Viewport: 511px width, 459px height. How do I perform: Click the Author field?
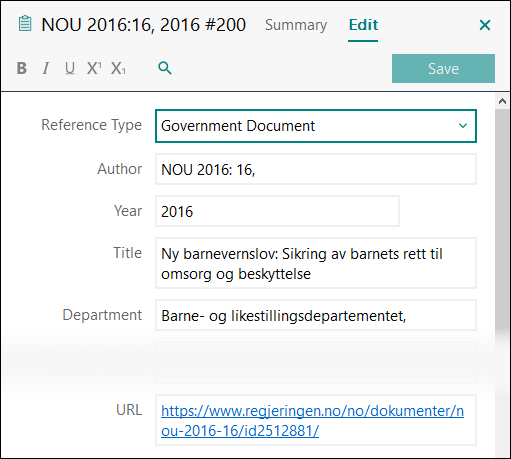(x=316, y=169)
